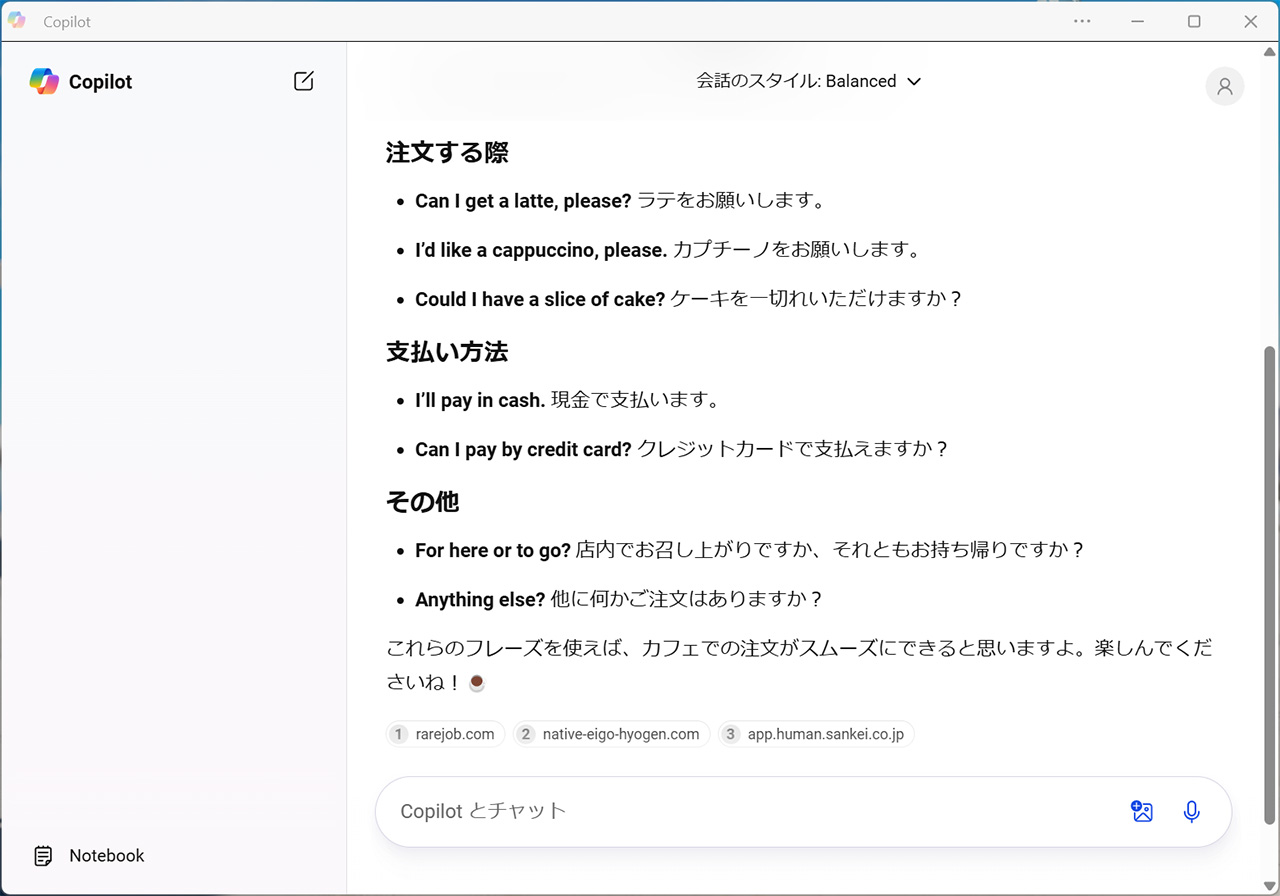
Task: Maximize the Copilot window
Action: (x=1194, y=21)
